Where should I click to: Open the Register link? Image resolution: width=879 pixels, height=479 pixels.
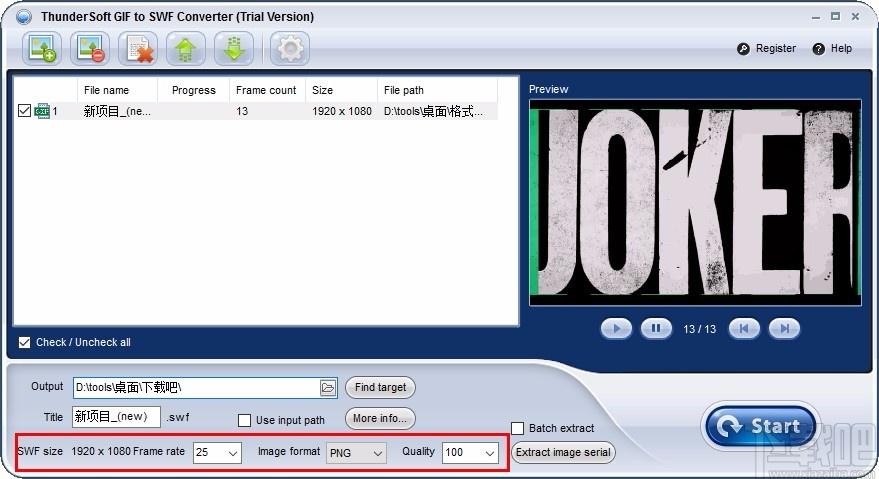[x=776, y=49]
